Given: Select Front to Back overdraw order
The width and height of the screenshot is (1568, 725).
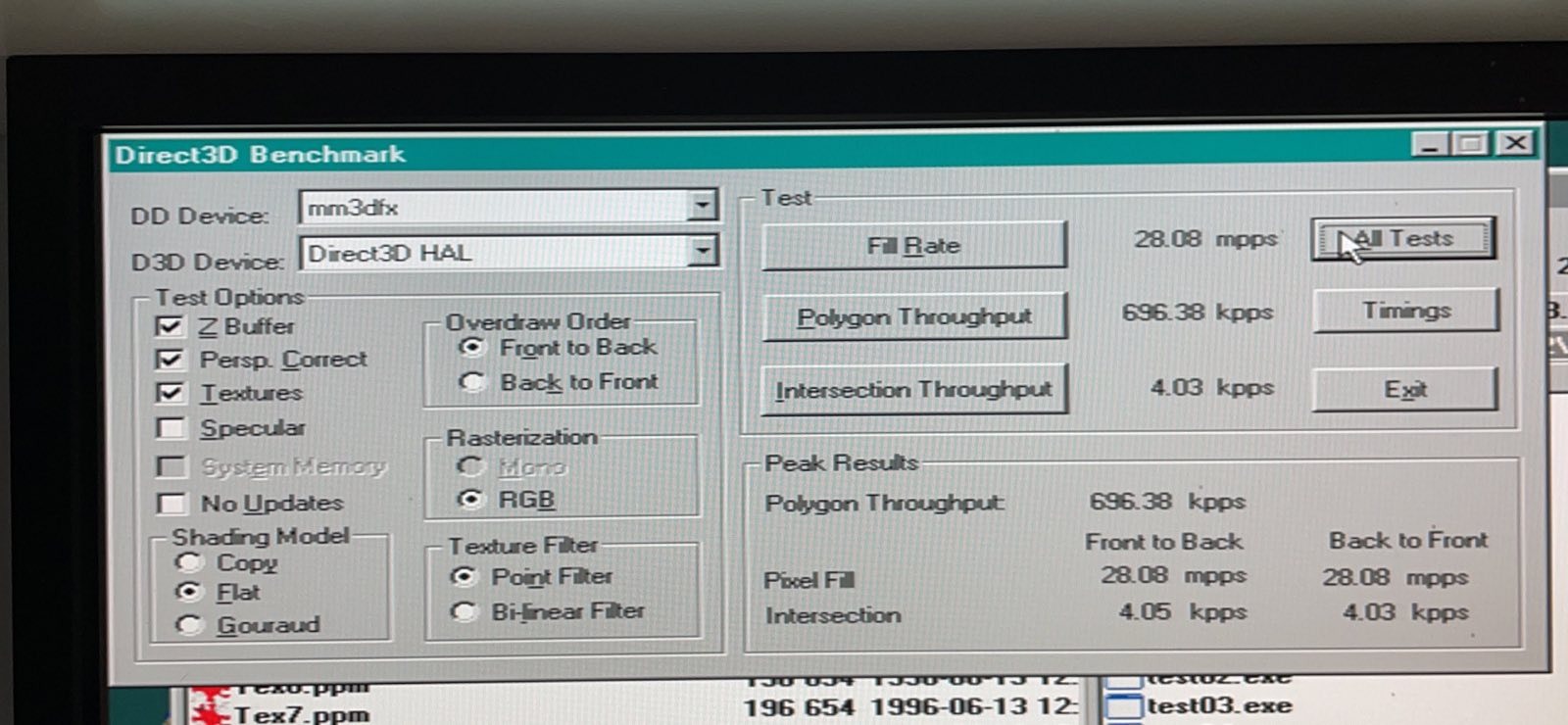Looking at the screenshot, I should [x=471, y=347].
